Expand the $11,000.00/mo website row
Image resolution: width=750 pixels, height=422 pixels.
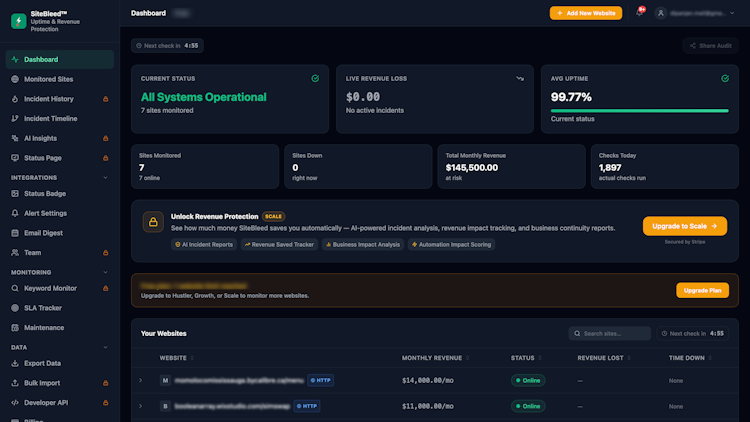[141, 406]
